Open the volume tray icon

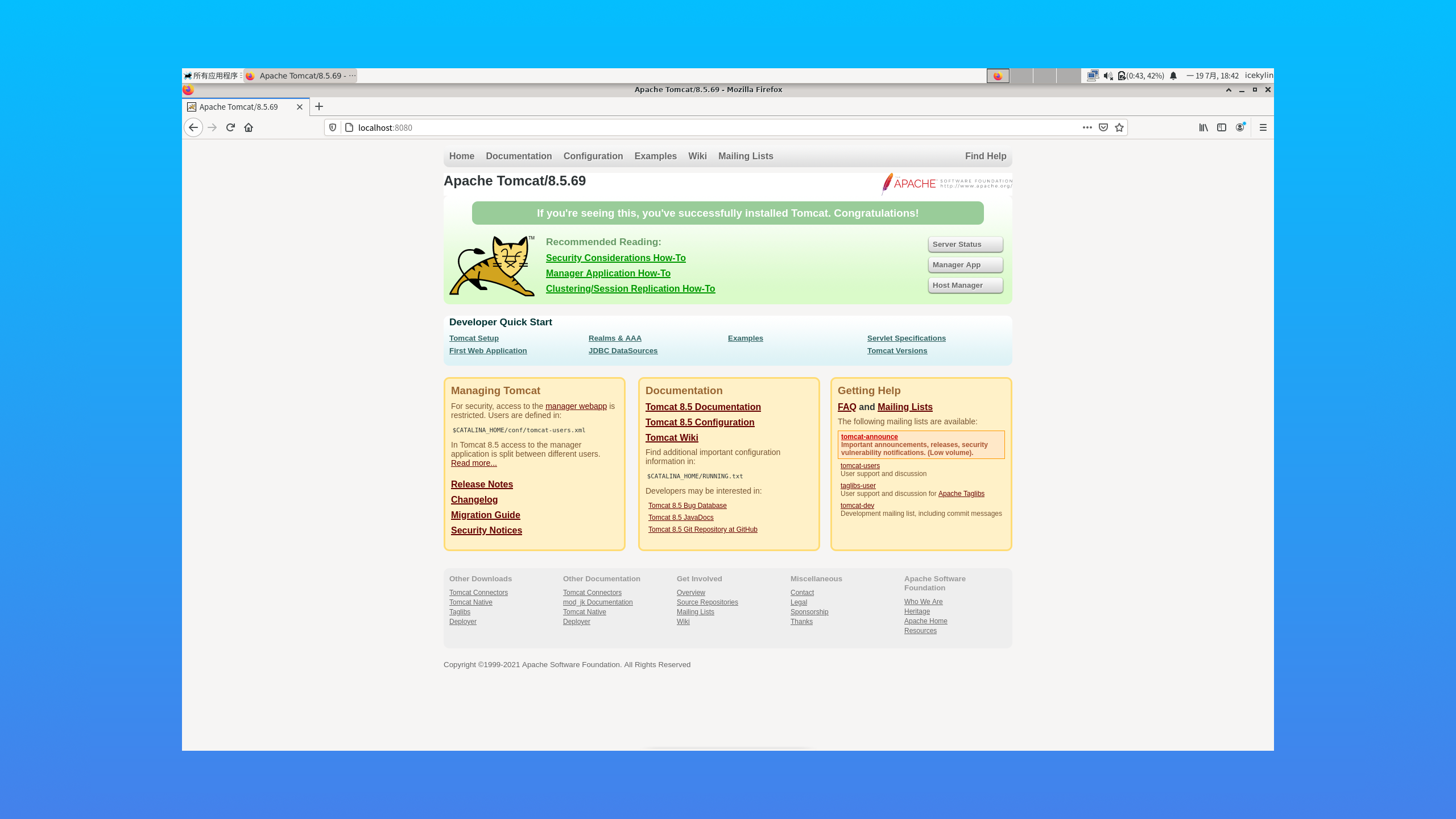pyautogui.click(x=1108, y=76)
